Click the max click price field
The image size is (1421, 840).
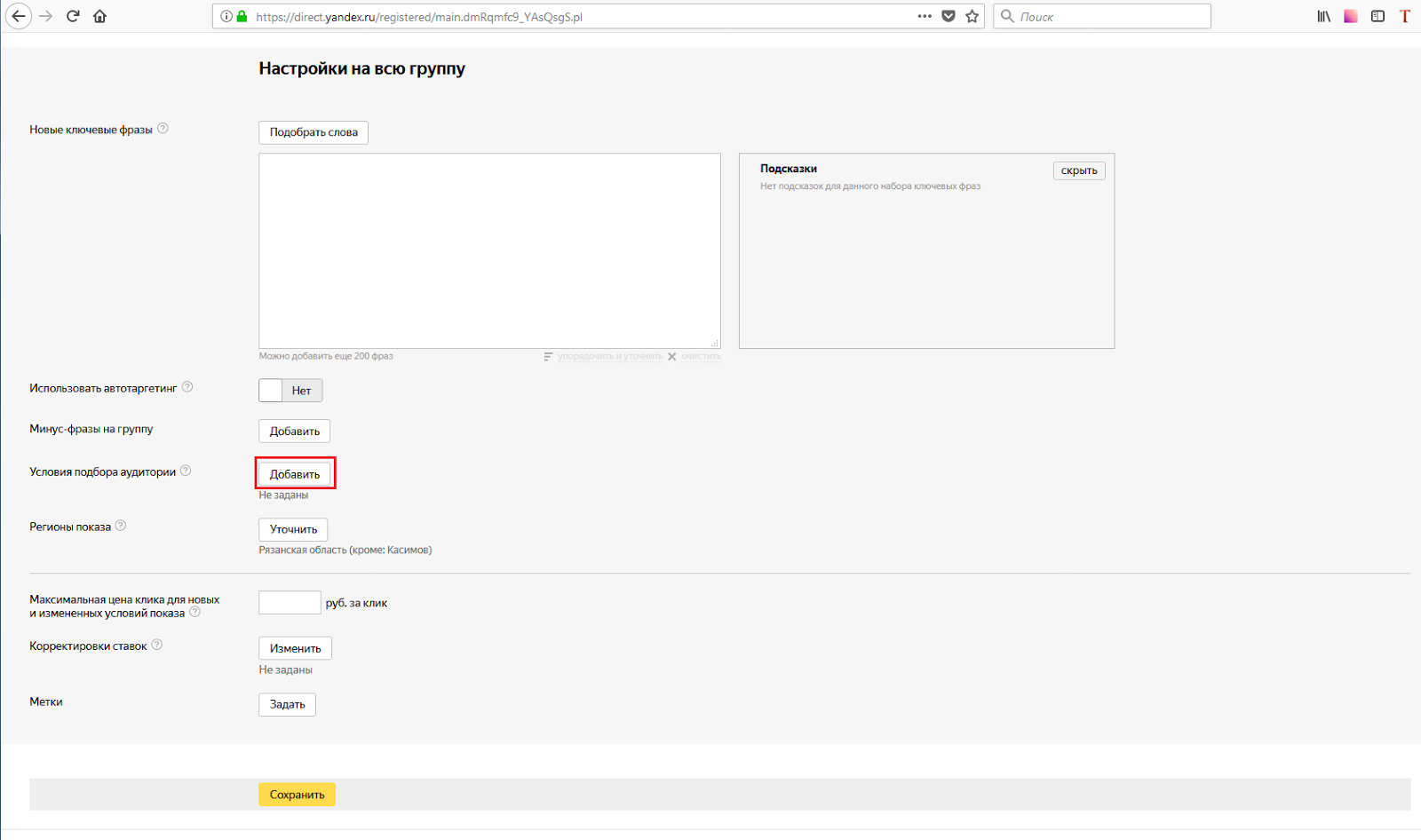tap(290, 603)
